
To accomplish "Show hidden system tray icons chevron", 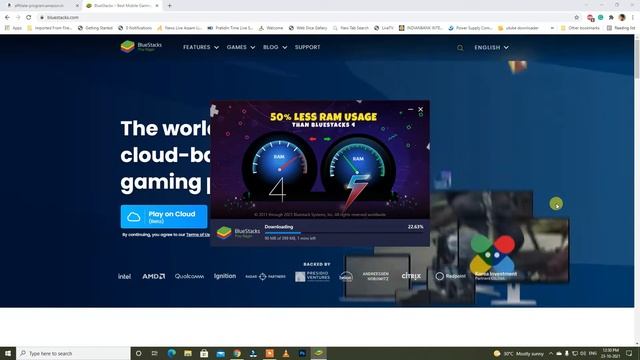I will point(550,353).
